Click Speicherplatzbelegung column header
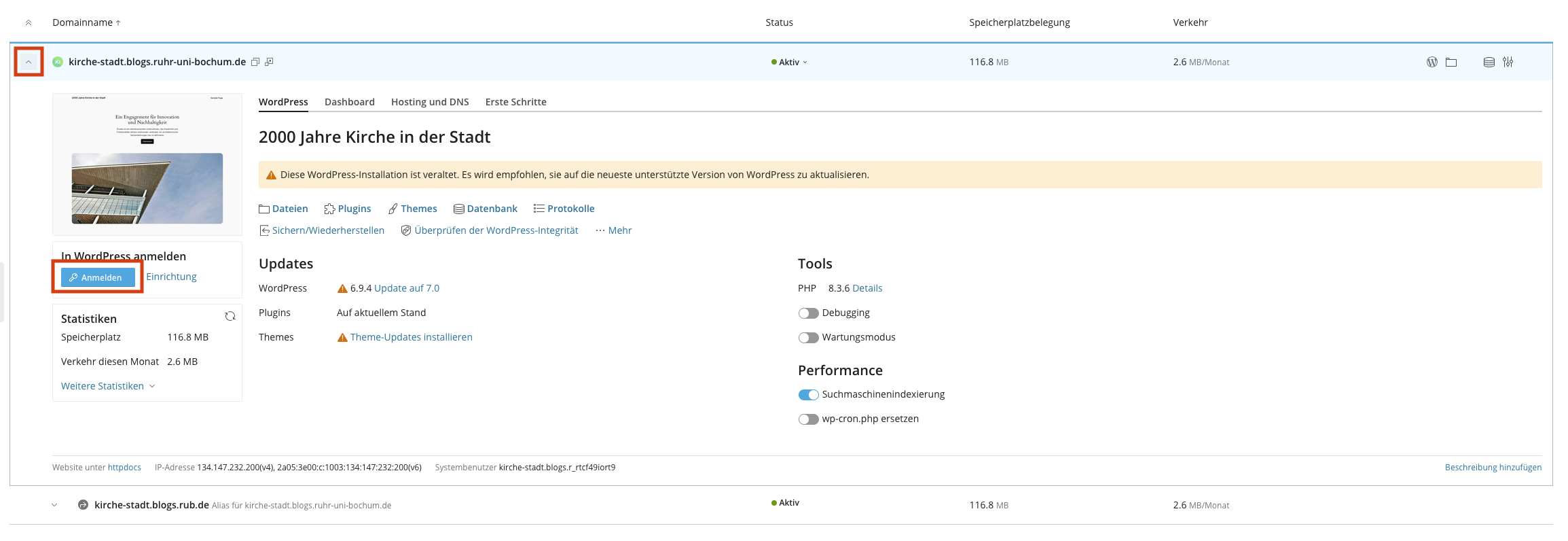1568x541 pixels. [1019, 22]
